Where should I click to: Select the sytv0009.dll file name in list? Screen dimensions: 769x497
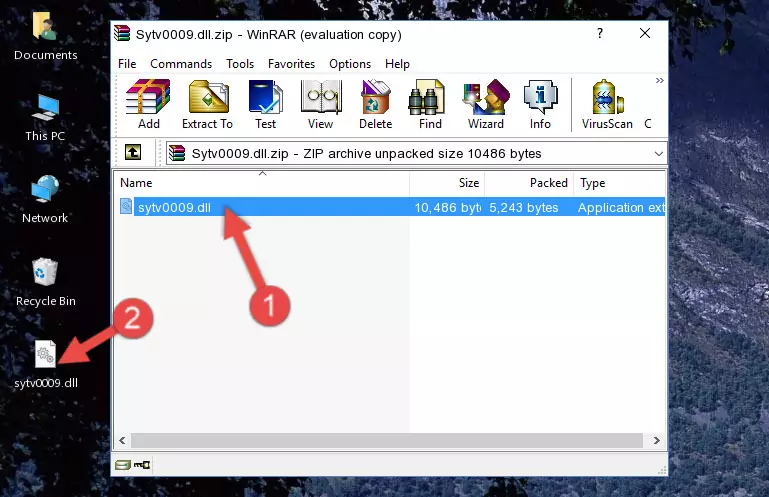pos(174,208)
